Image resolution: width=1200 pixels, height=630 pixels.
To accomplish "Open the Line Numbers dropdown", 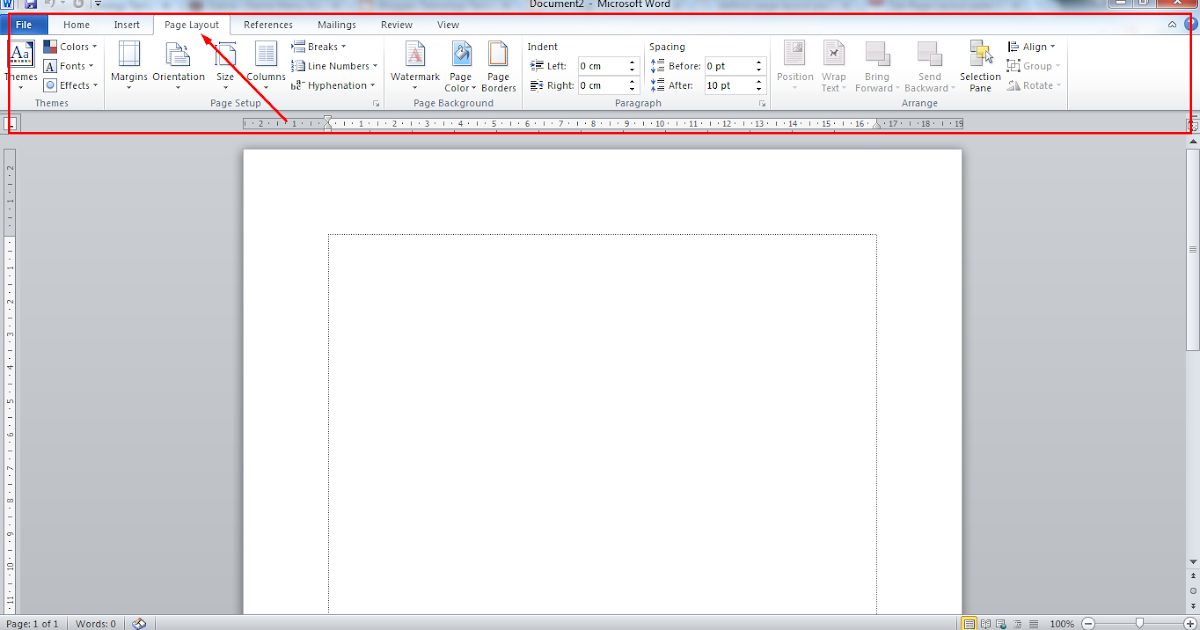I will (334, 65).
